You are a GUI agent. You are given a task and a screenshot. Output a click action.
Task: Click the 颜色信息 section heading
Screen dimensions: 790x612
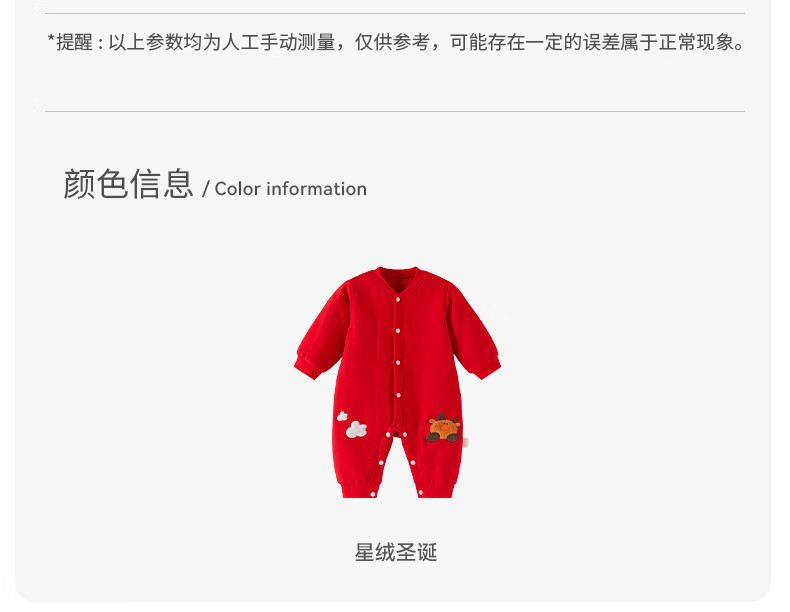[128, 184]
